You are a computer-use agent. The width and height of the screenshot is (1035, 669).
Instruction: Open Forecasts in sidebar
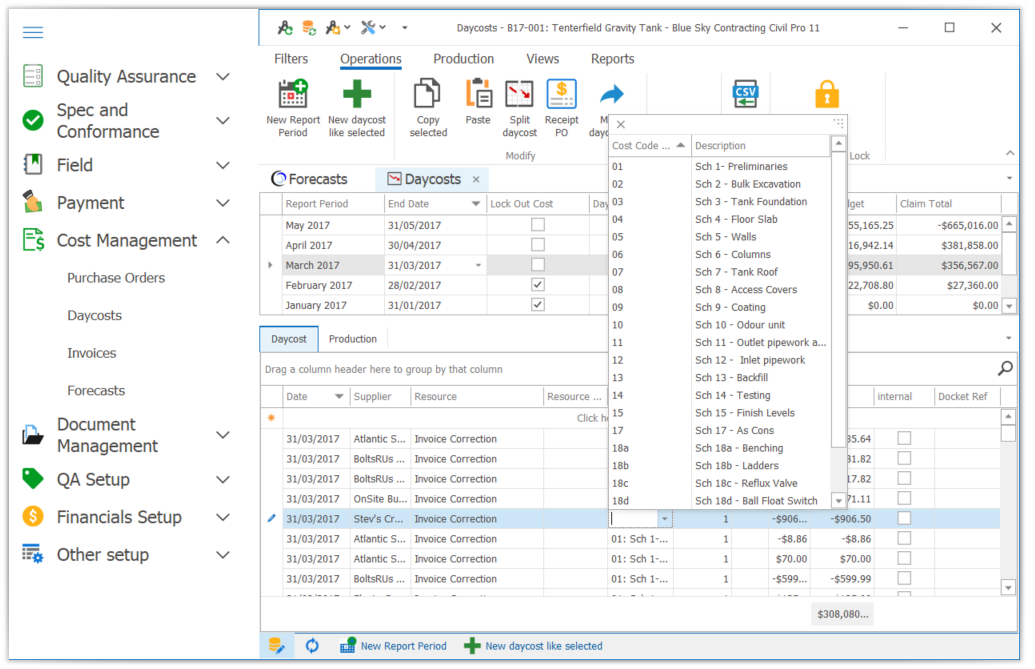[96, 391]
